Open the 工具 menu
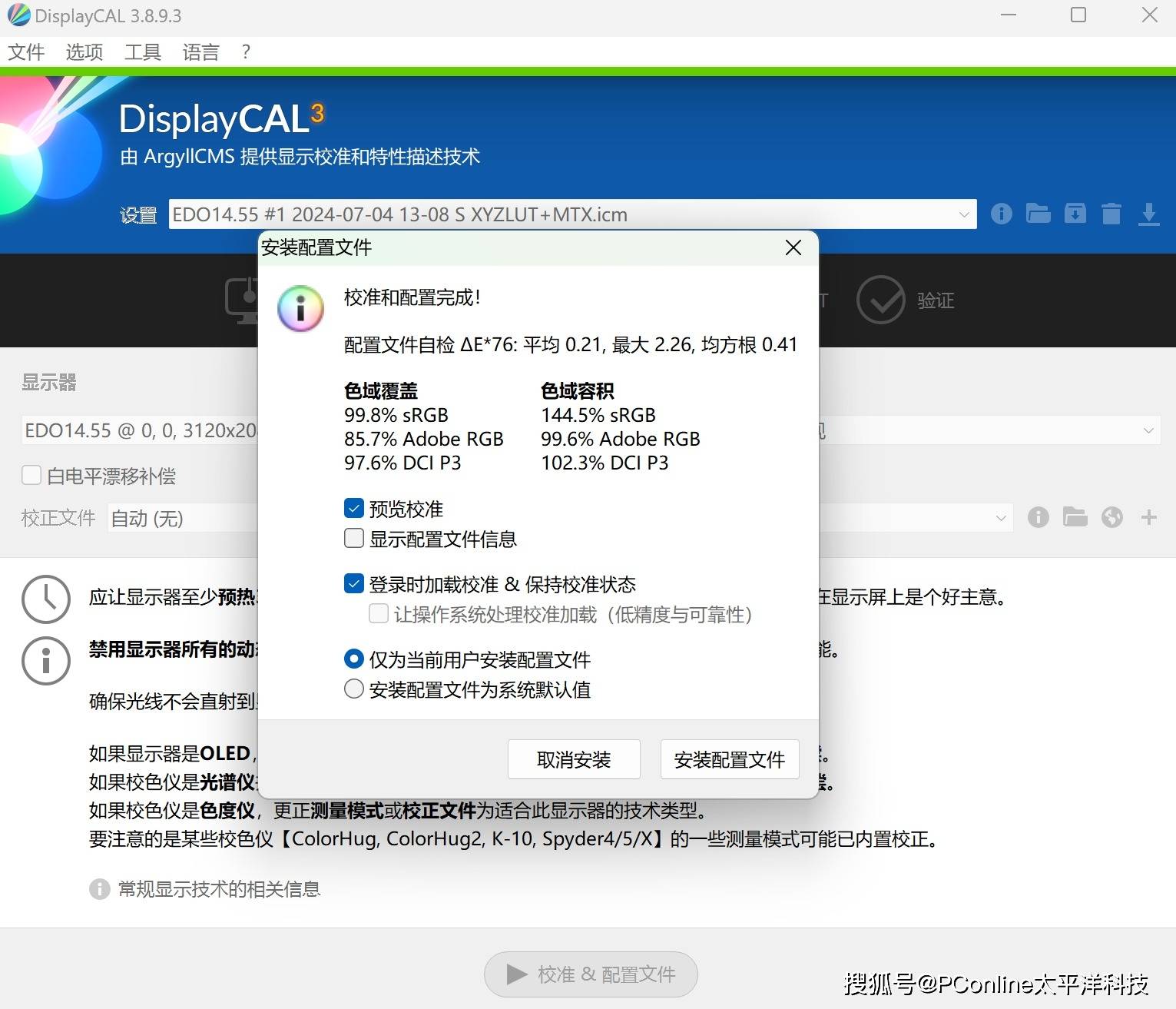The height and width of the screenshot is (1009, 1176). (142, 52)
